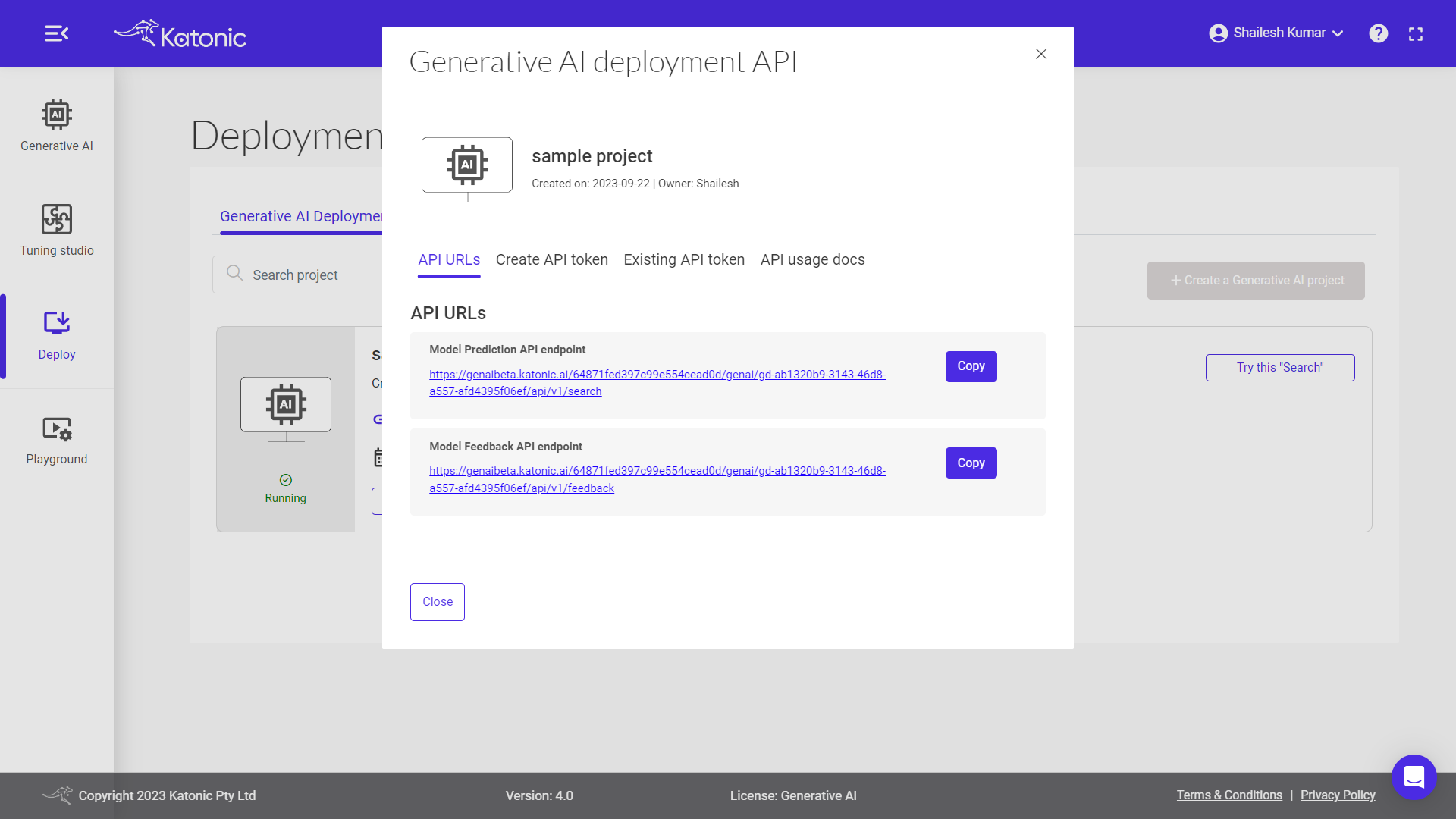Screen dimensions: 1456x819
Task: Click the API URLs tab
Action: point(449,259)
